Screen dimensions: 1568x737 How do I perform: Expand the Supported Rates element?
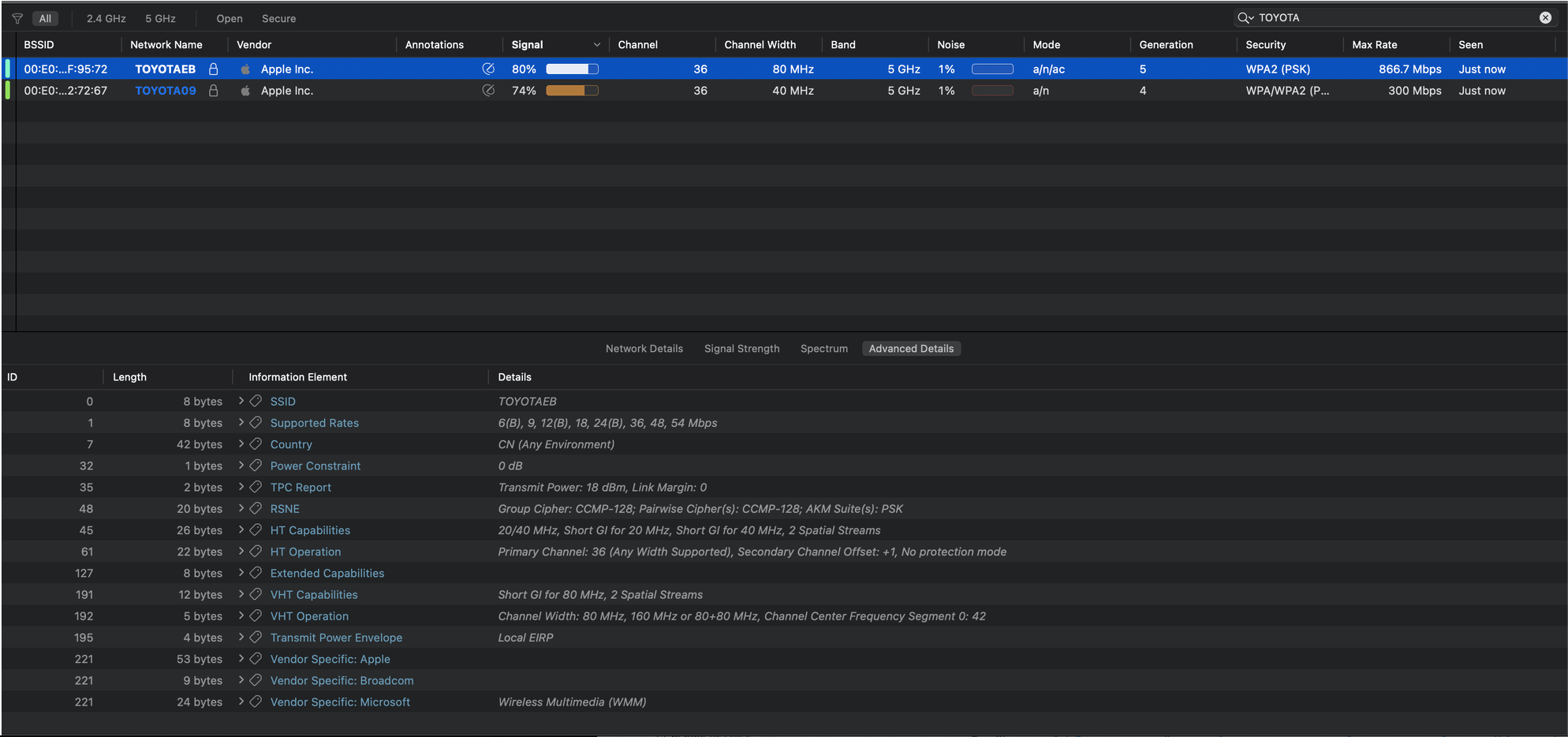click(241, 422)
